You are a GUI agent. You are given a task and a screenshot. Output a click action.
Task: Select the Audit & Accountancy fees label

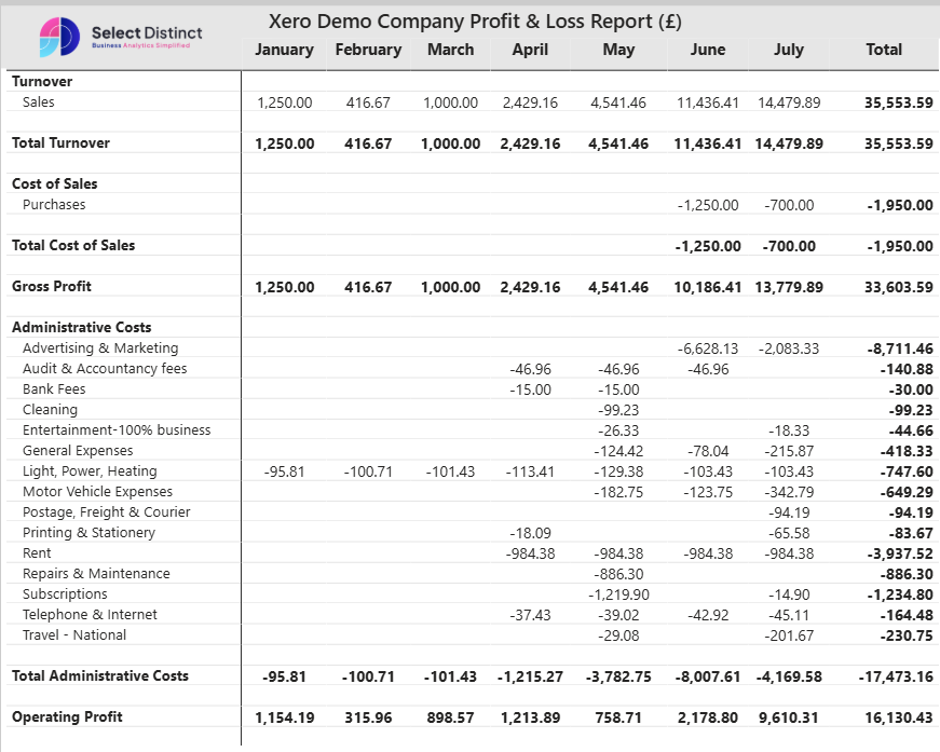(x=105, y=368)
